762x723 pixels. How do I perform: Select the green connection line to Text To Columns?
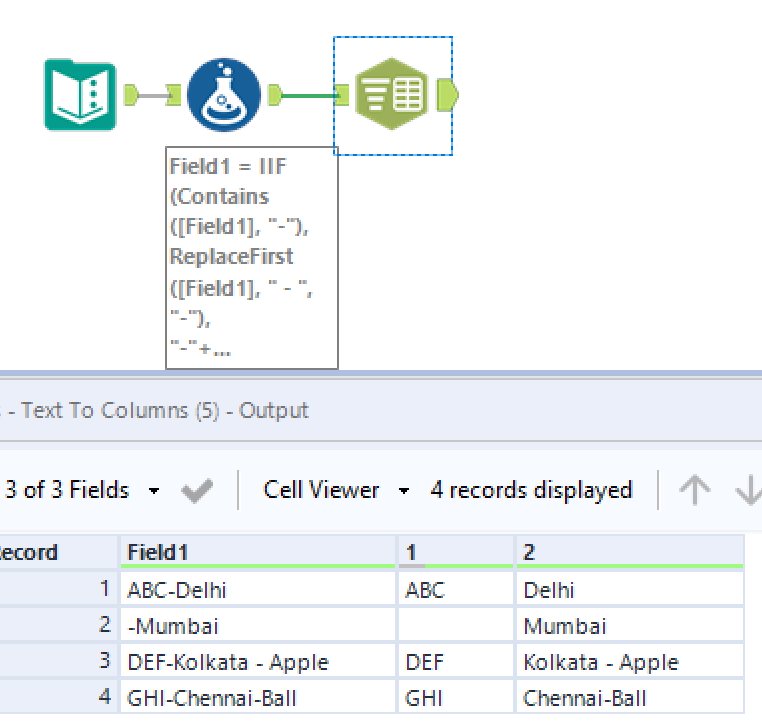[310, 96]
